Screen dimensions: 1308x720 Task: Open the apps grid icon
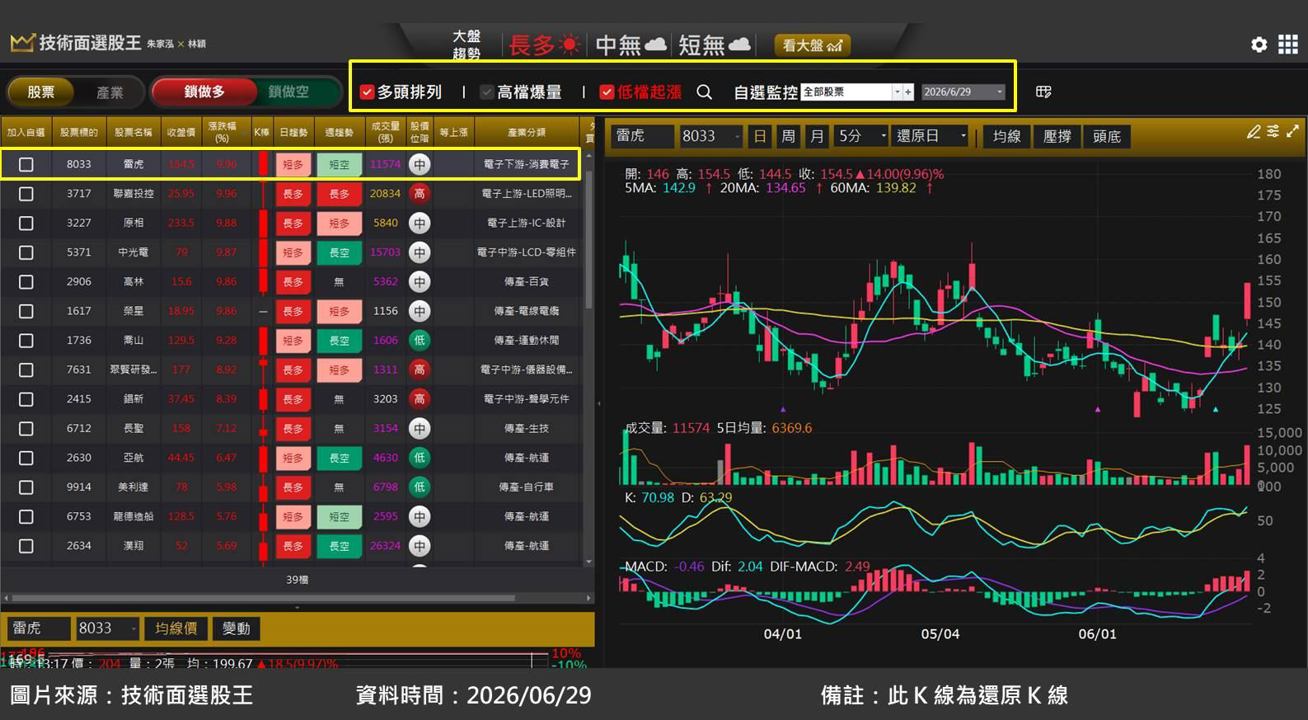pyautogui.click(x=1288, y=44)
